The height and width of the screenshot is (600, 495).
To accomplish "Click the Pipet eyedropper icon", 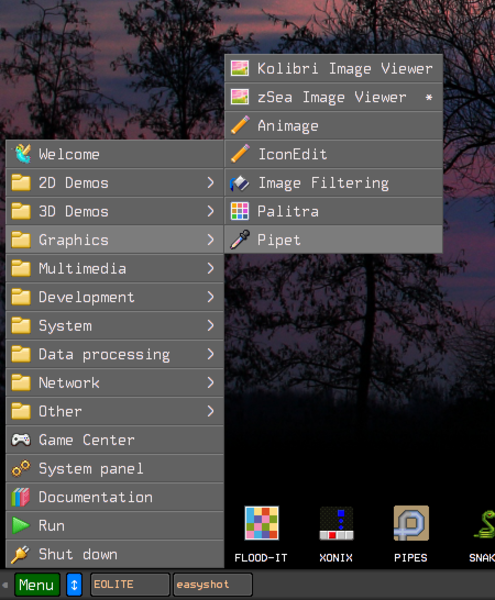I will pos(240,240).
